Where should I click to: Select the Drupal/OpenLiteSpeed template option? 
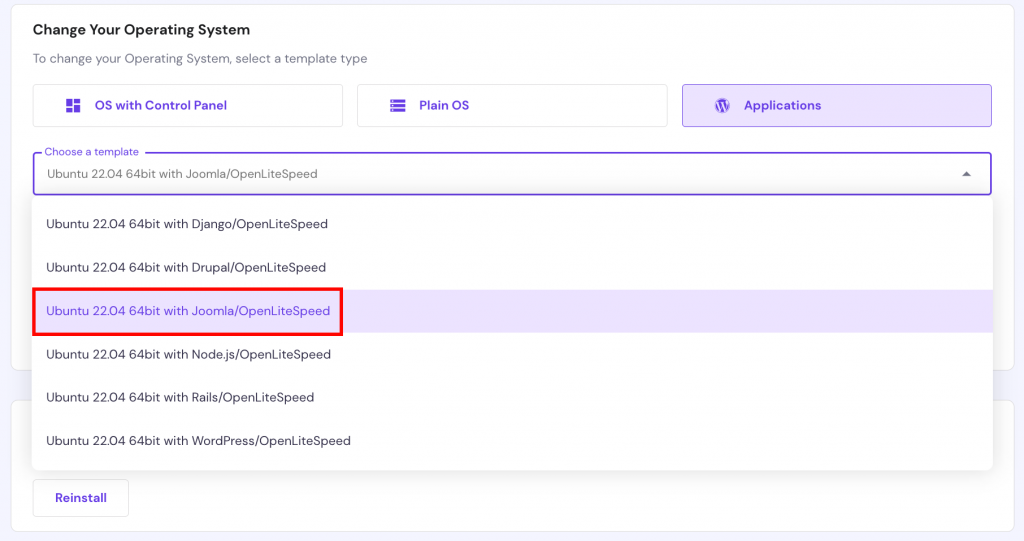(186, 268)
